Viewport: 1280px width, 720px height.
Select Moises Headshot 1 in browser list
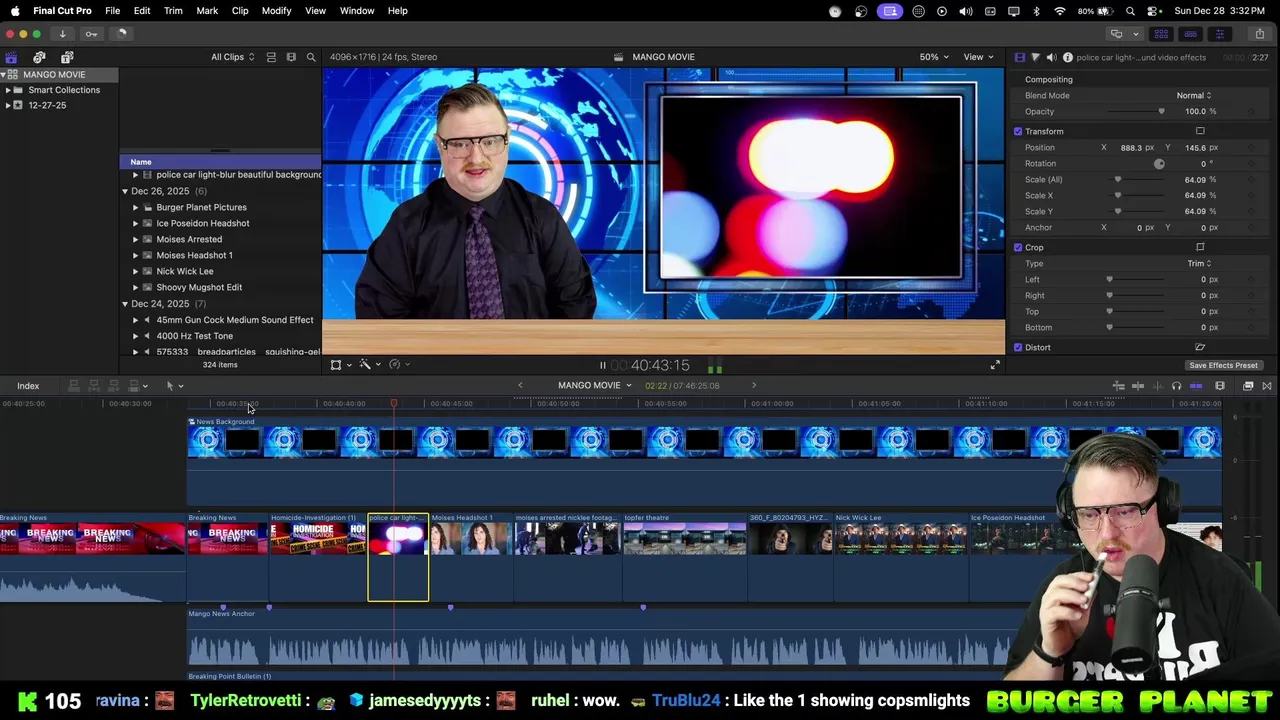[194, 255]
